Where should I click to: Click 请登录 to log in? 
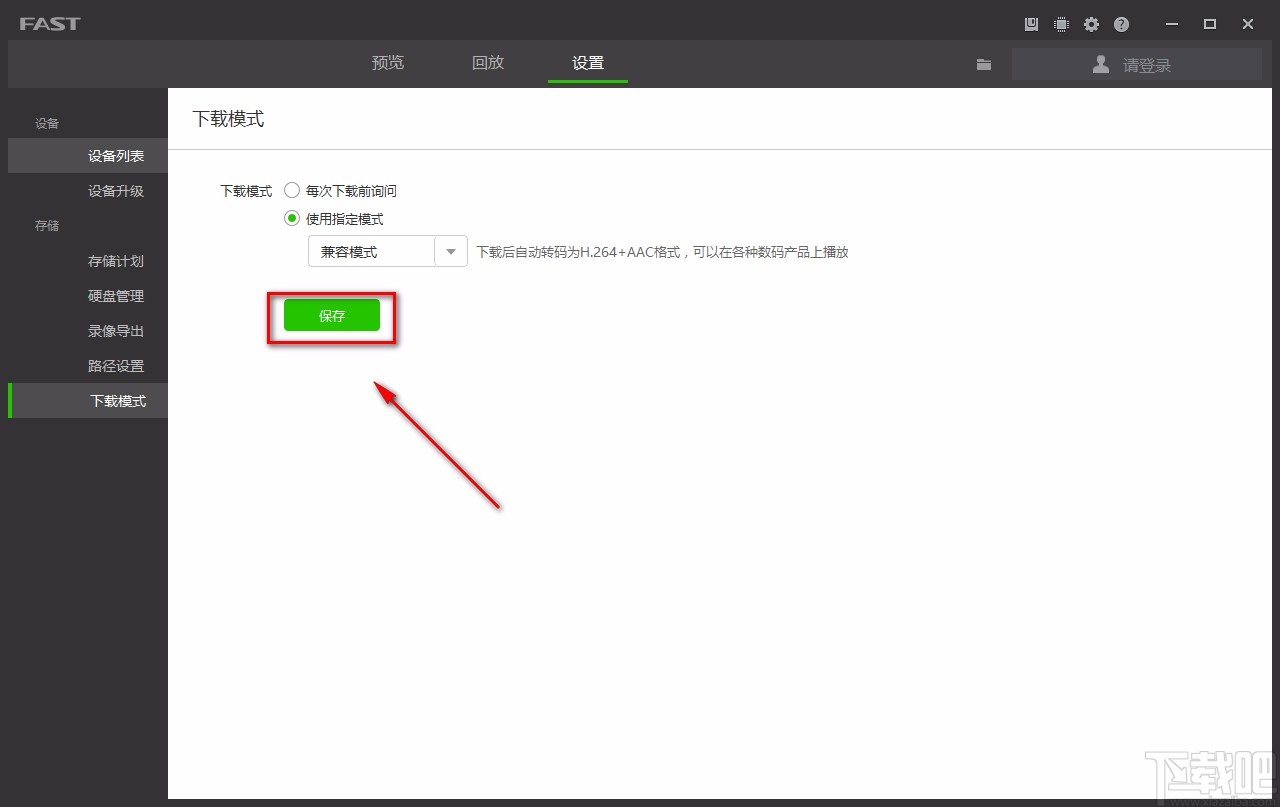1145,63
